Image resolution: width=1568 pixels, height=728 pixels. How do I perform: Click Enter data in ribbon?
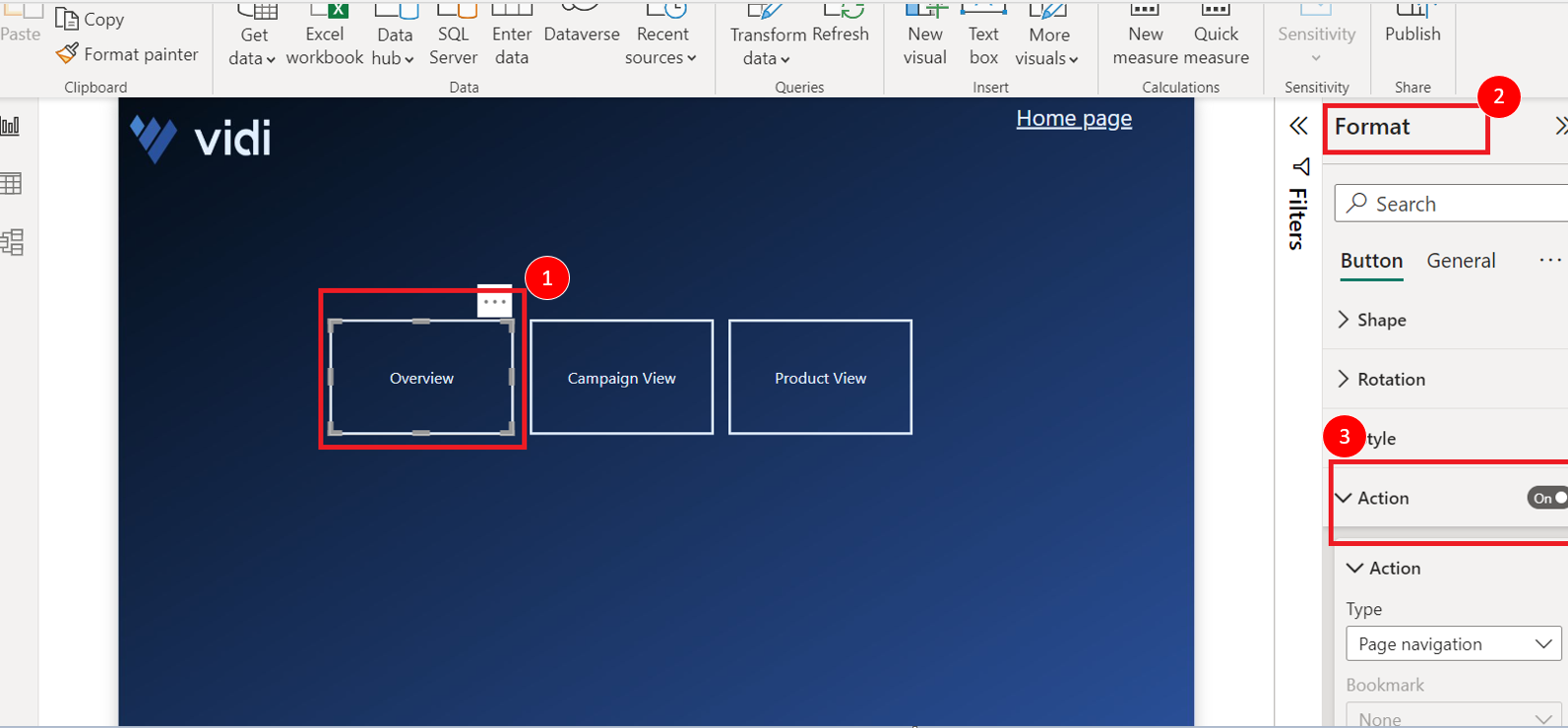point(512,36)
